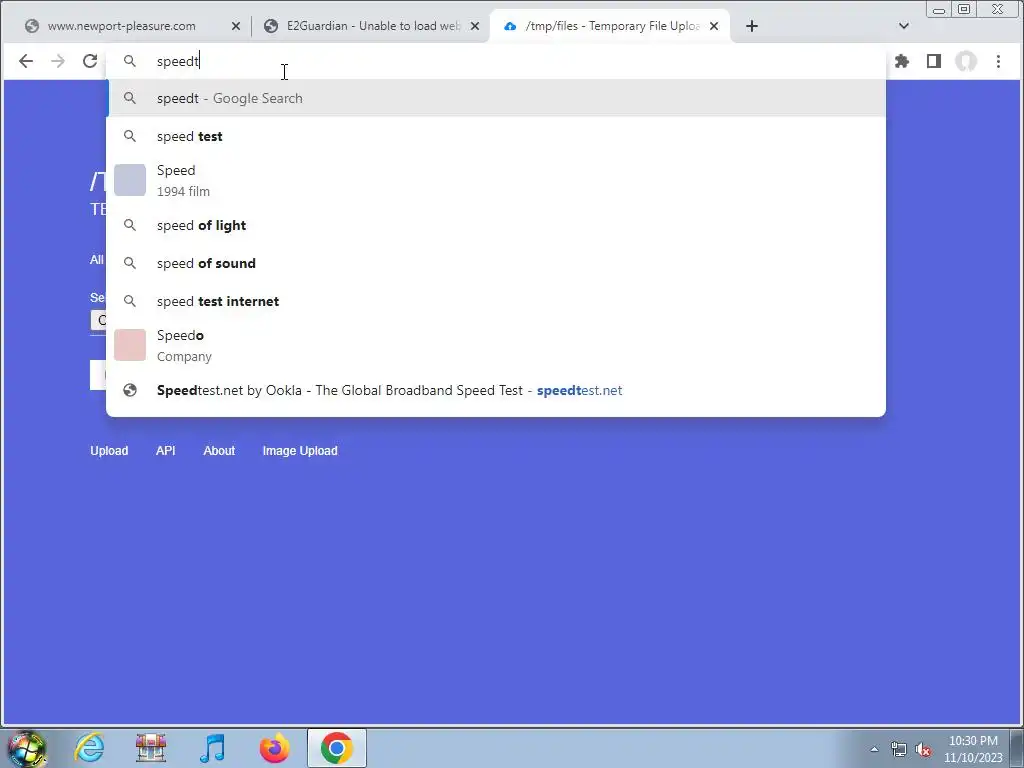Open the file manager taskbar icon
The height and width of the screenshot is (768, 1024).
pos(151,748)
